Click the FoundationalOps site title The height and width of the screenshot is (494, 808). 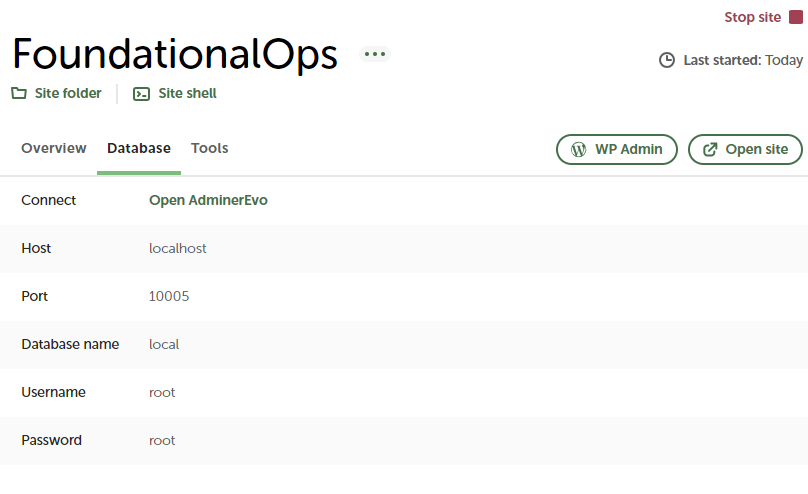point(174,54)
